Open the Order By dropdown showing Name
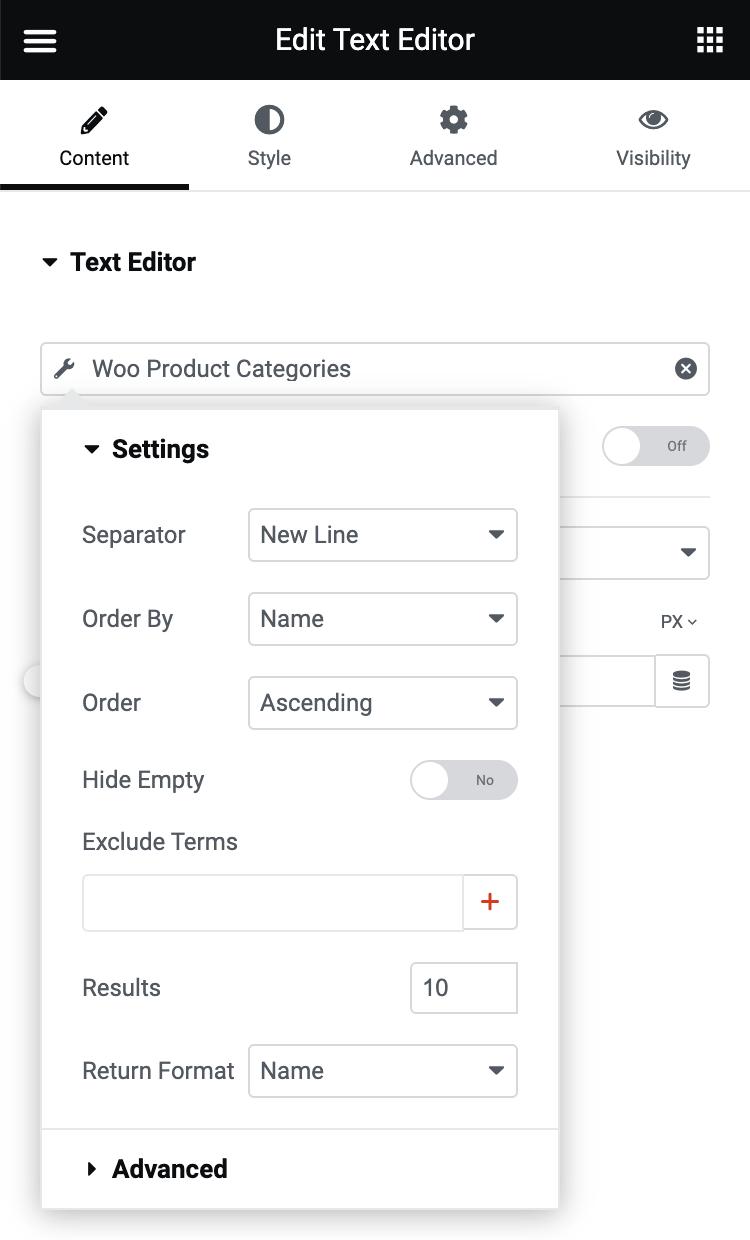The width and height of the screenshot is (750, 1240). (x=383, y=619)
